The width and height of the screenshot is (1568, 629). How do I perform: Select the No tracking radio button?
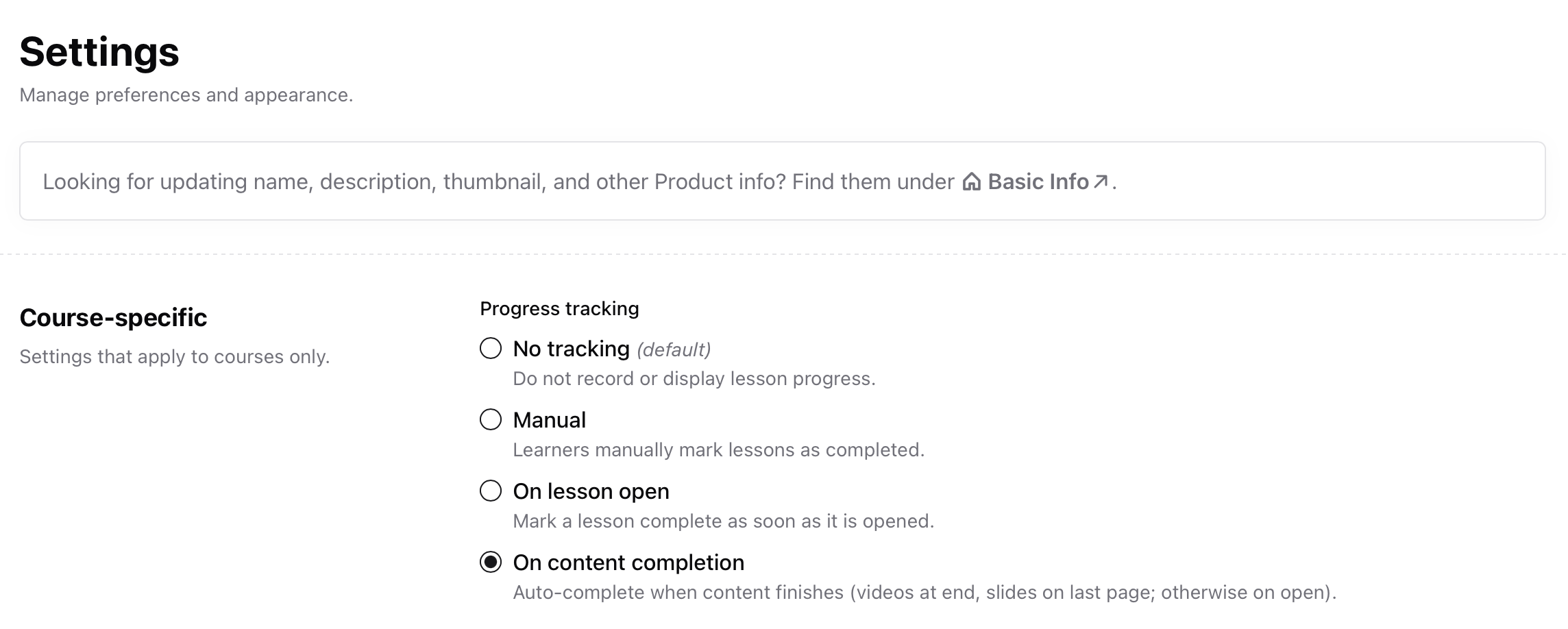(x=490, y=349)
